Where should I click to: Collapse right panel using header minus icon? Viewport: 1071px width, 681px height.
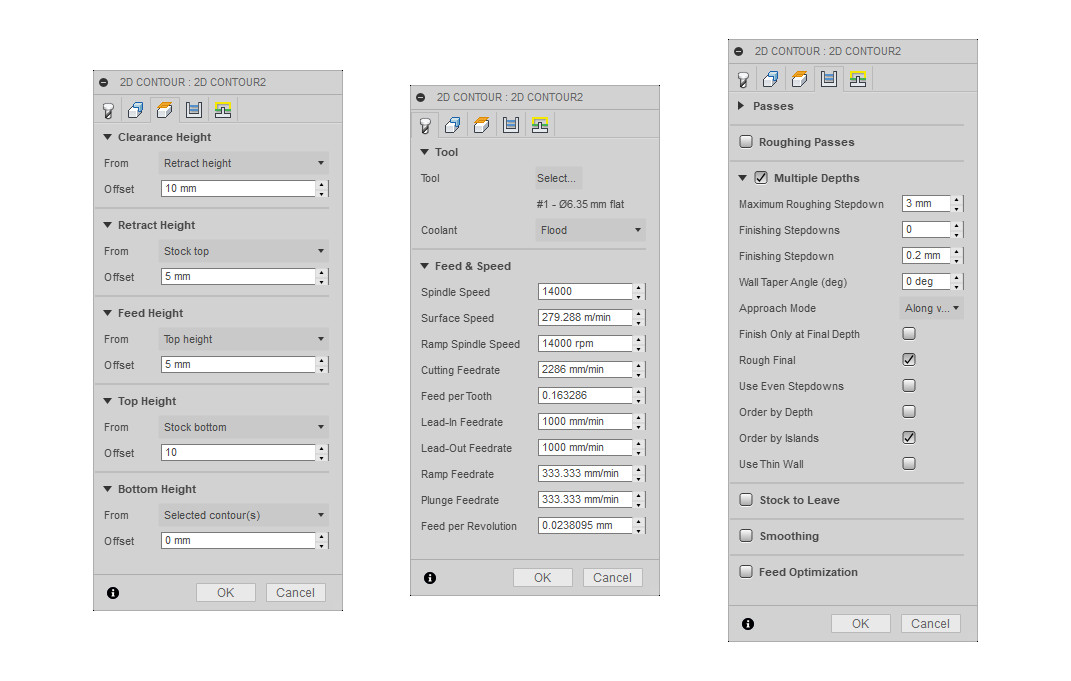click(738, 51)
